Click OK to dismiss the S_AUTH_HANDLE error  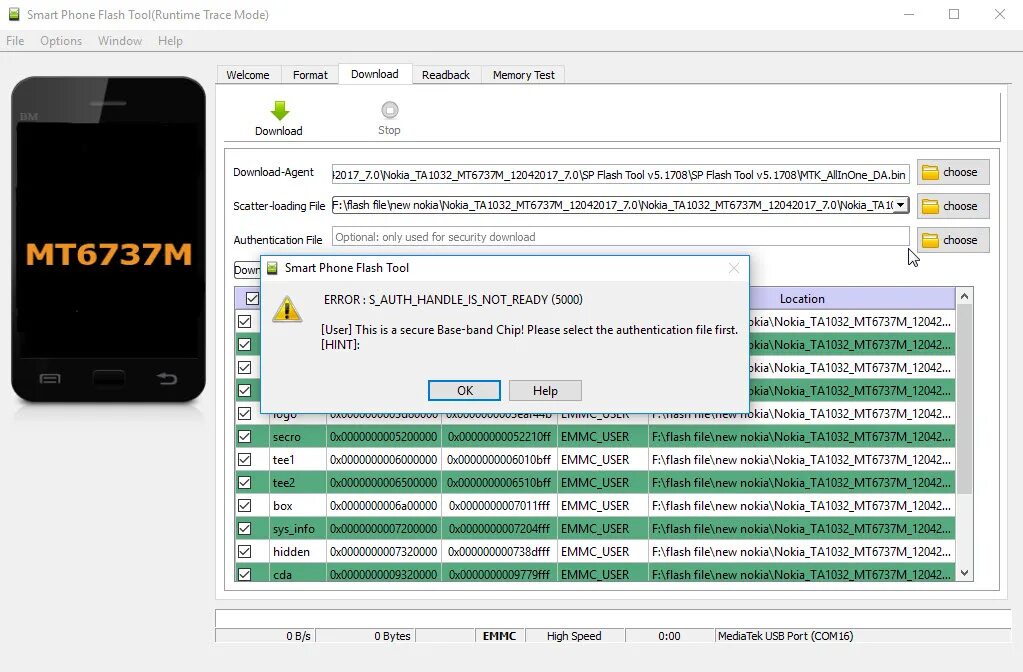[463, 390]
